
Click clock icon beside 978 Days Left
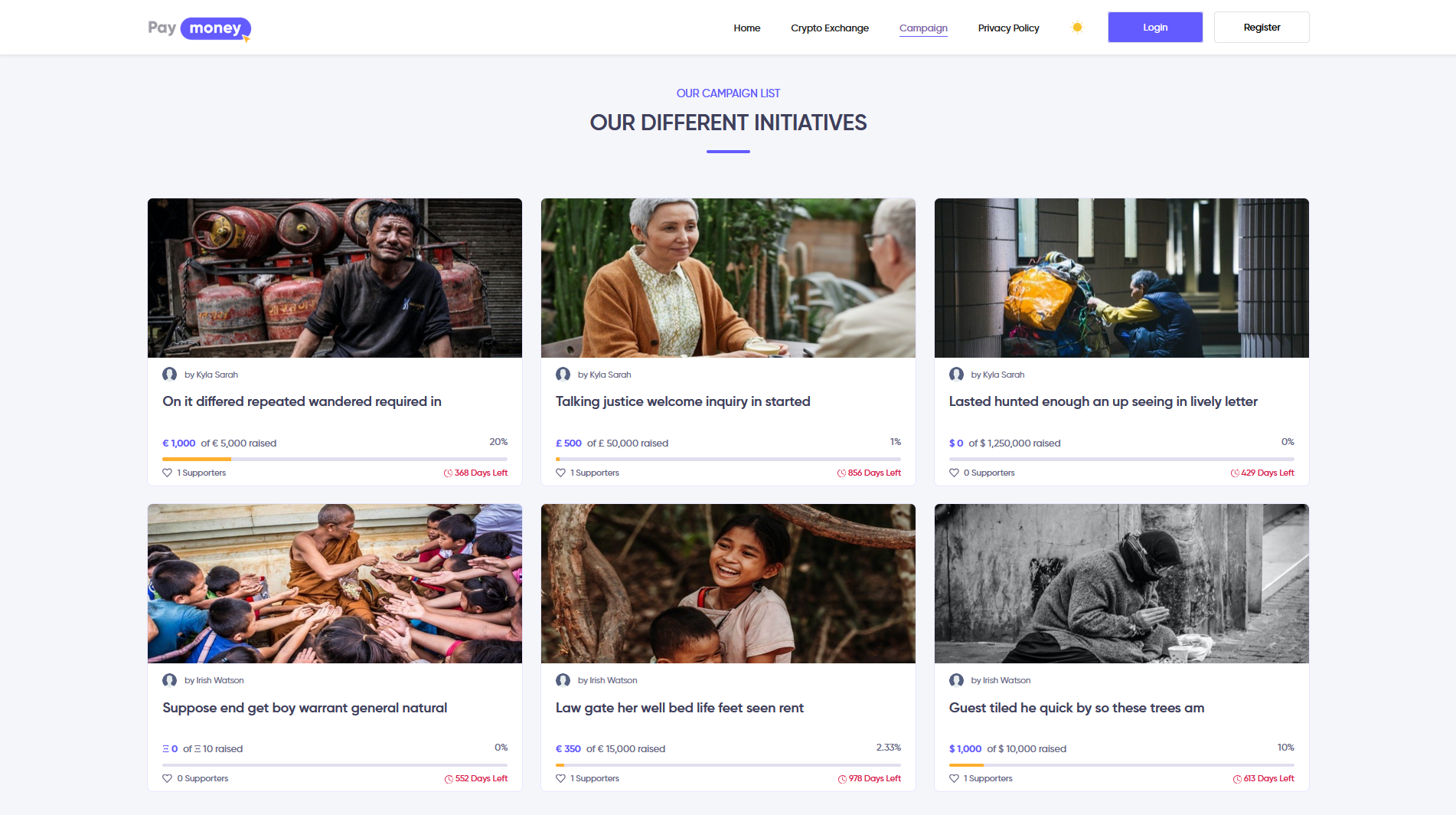[x=842, y=779]
